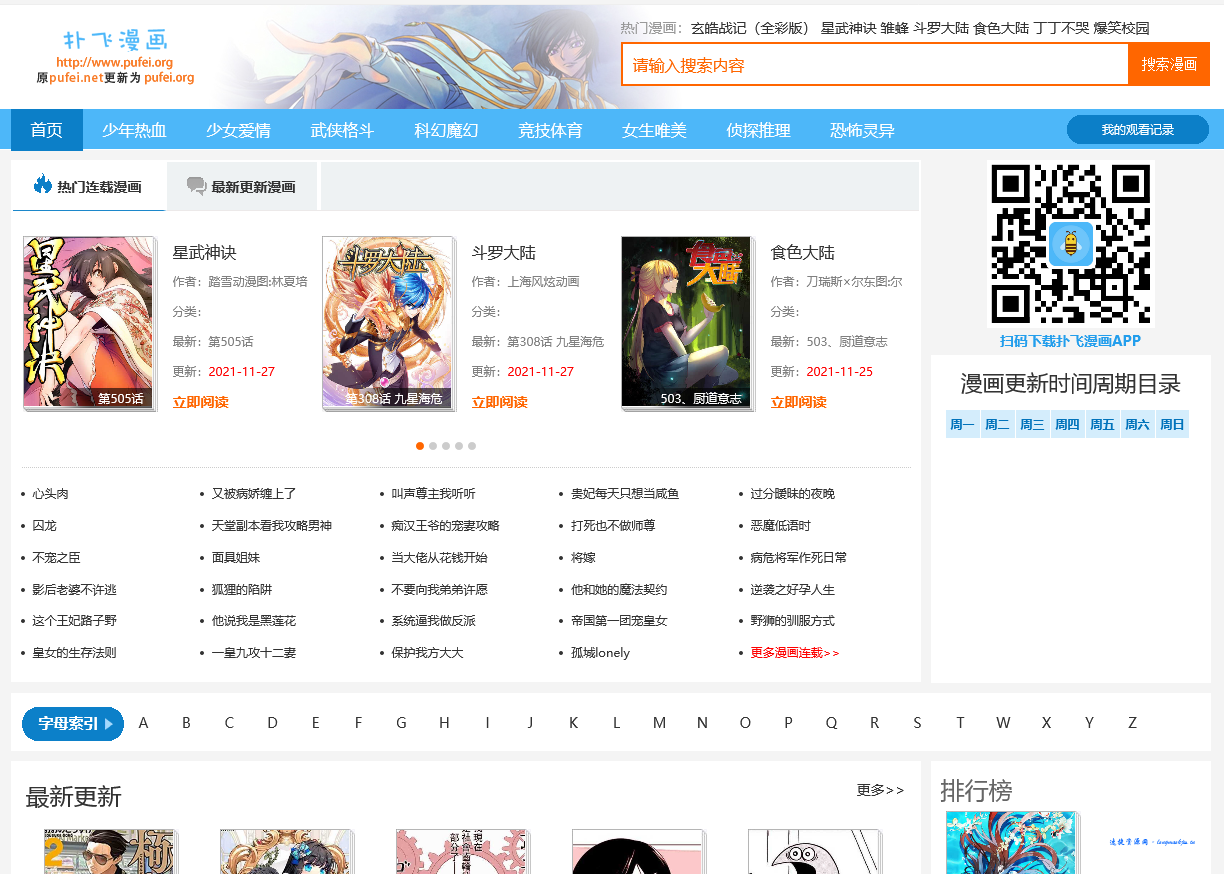This screenshot has width=1224, height=874.
Task: Click the QR code for app download
Action: point(1070,244)
